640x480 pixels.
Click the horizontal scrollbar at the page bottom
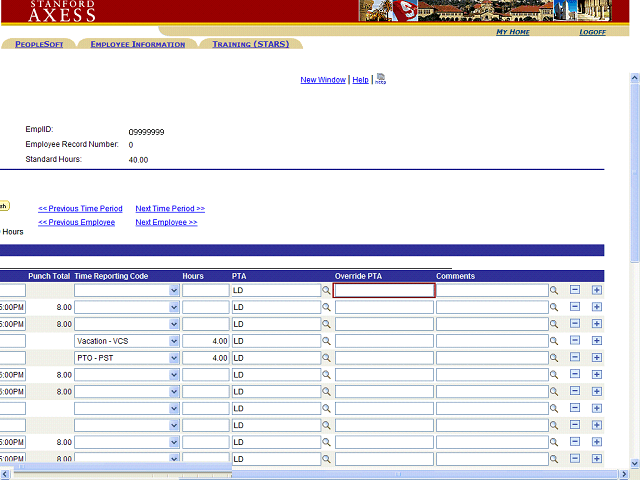[320, 474]
